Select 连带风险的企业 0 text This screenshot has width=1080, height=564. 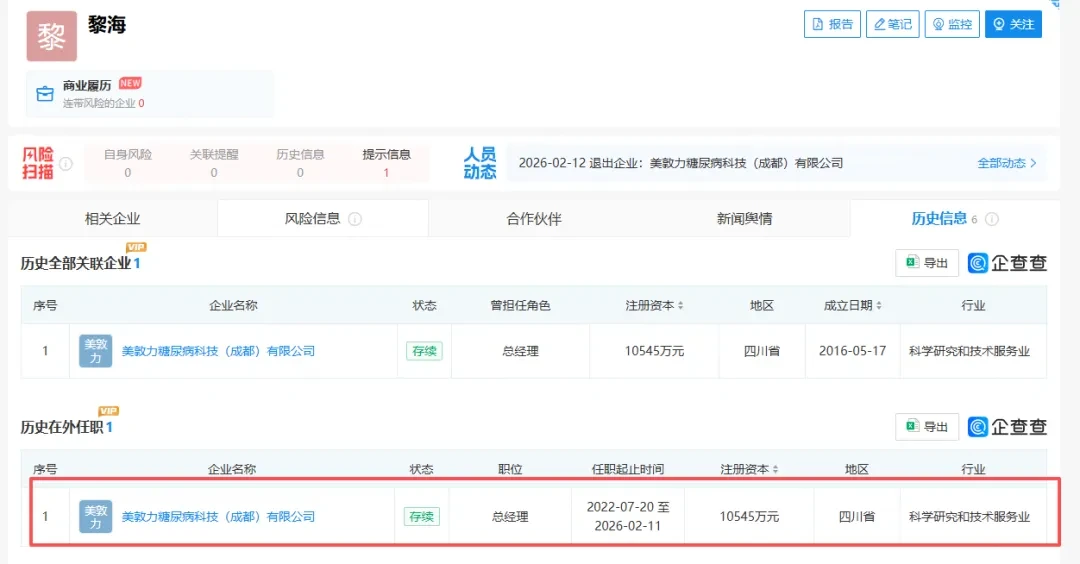click(103, 103)
